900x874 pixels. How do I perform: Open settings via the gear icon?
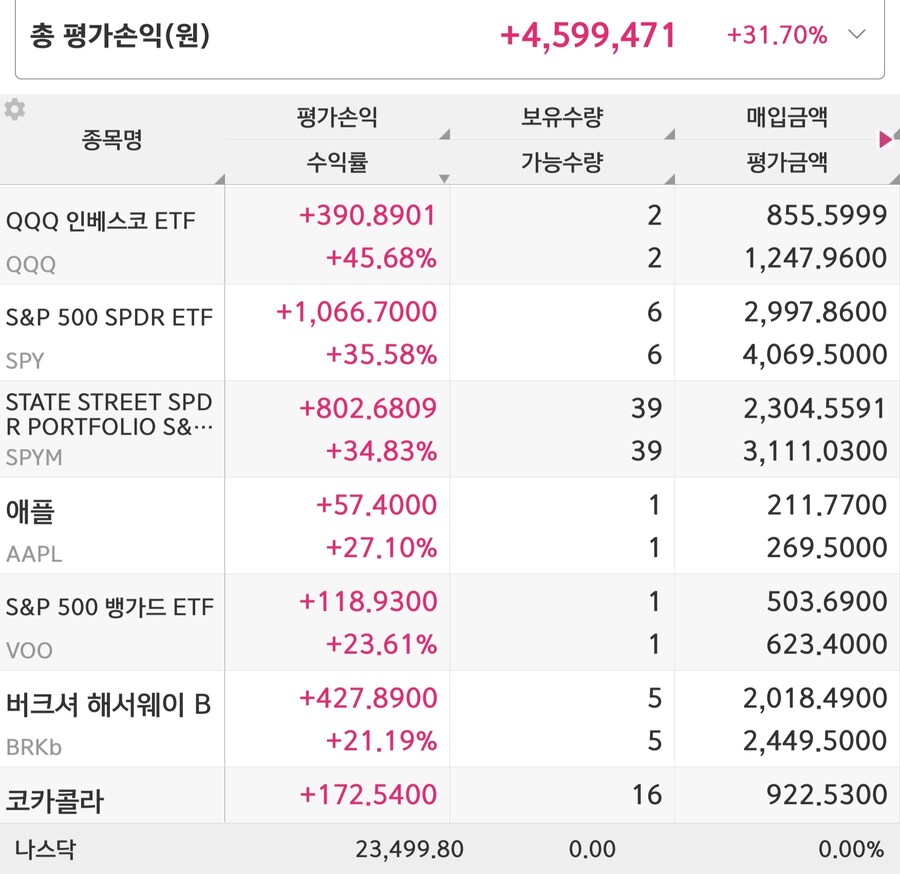point(15,110)
